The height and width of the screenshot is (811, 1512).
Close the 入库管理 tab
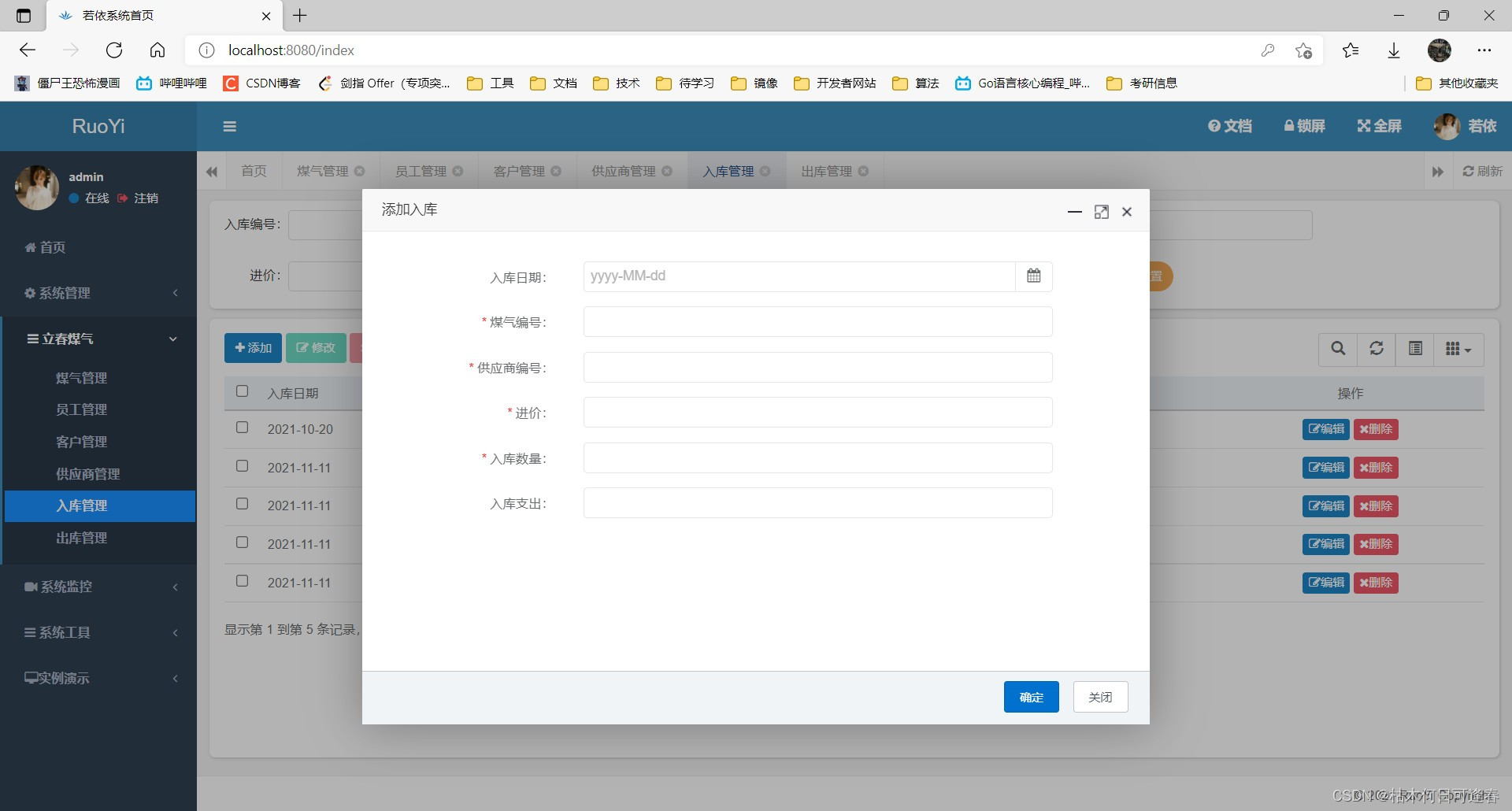(765, 171)
